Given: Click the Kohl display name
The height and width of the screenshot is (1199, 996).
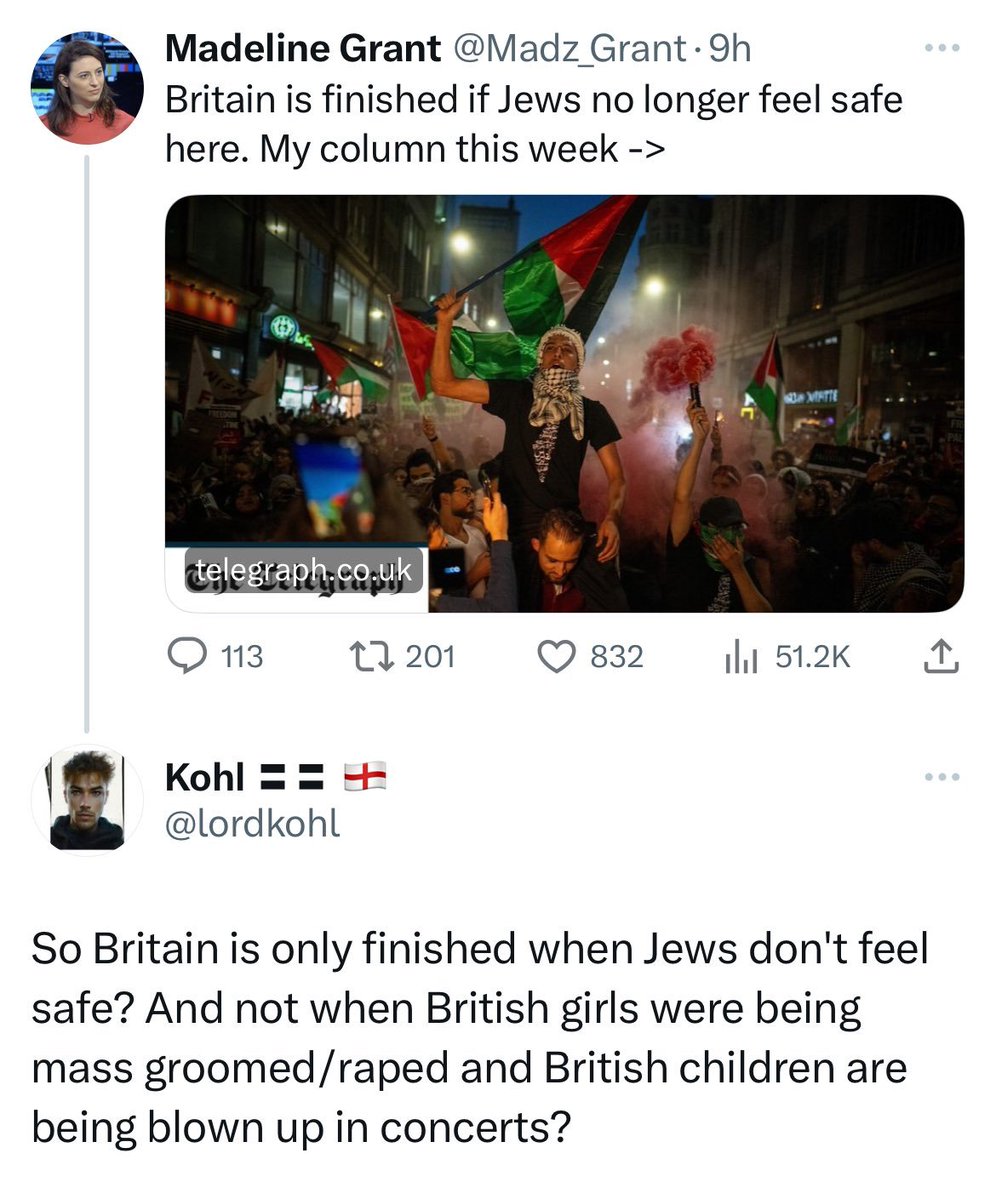Looking at the screenshot, I should [205, 776].
